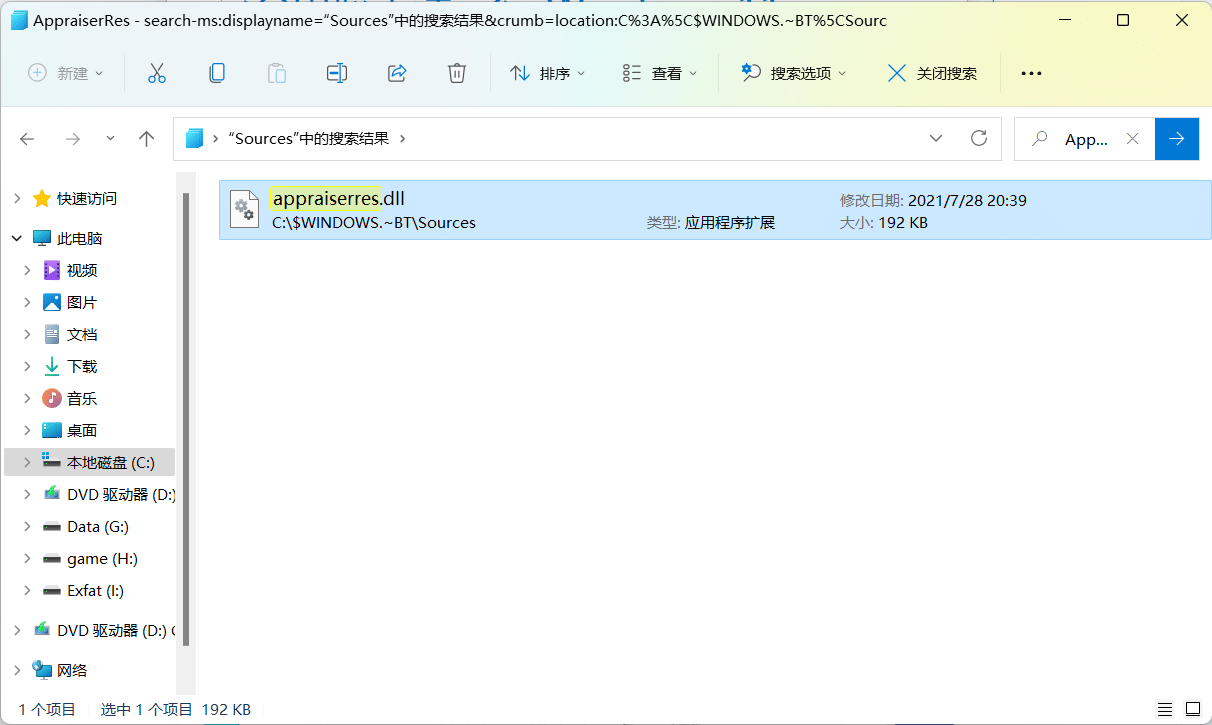Expand the address bar history dropdown

(936, 138)
